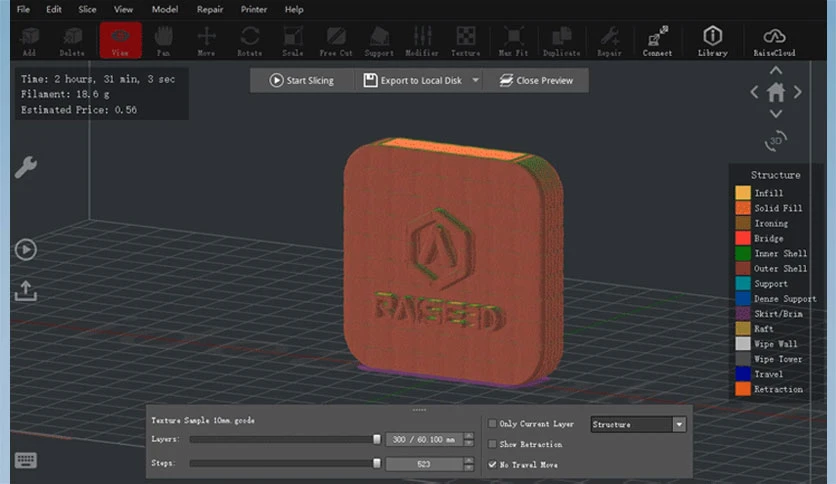836x484 pixels.
Task: Open the Free Cut tool
Action: [x=336, y=41]
